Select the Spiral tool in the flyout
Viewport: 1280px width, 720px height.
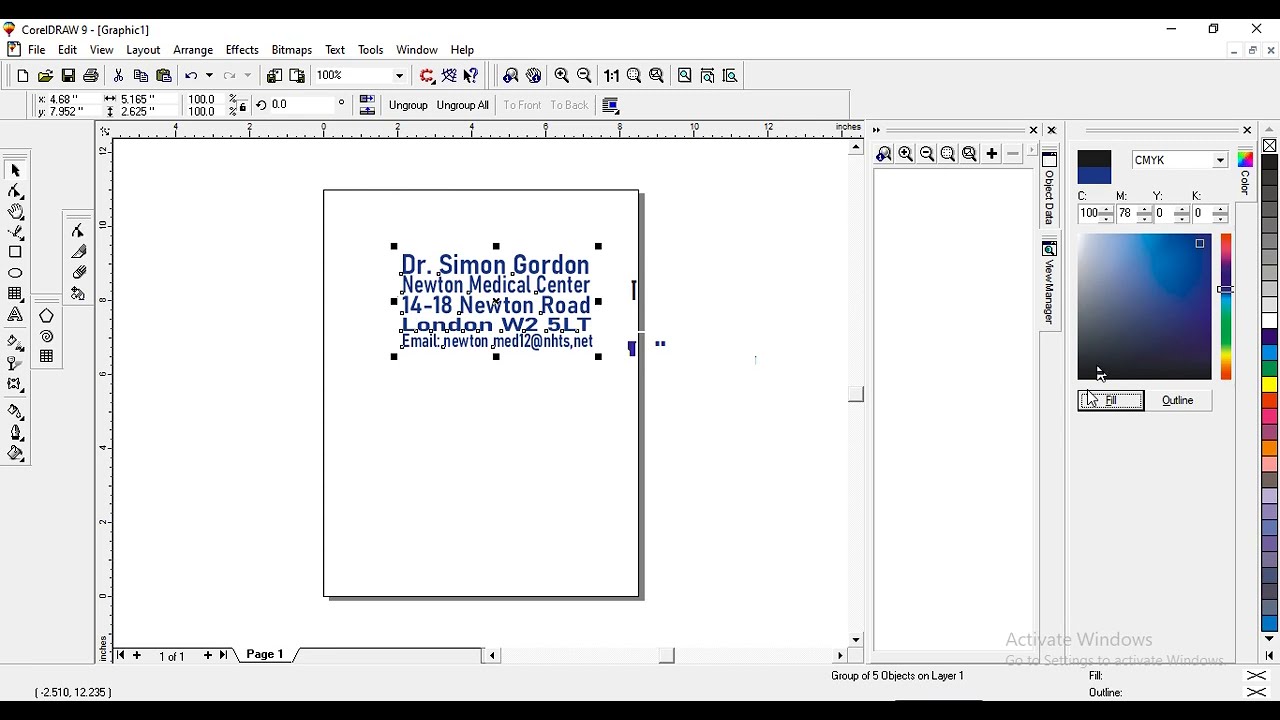pyautogui.click(x=47, y=337)
